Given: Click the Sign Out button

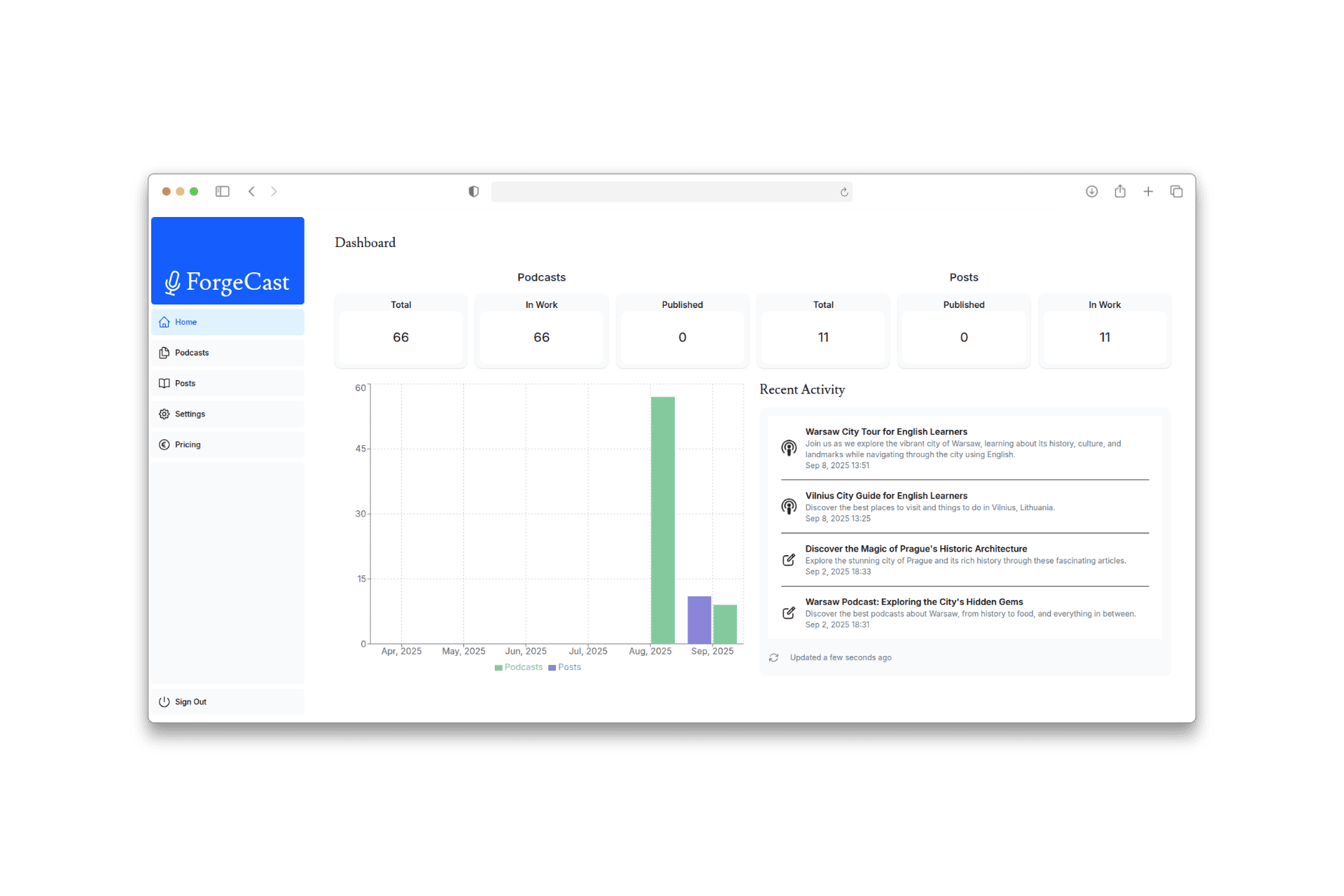Looking at the screenshot, I should click(x=190, y=701).
